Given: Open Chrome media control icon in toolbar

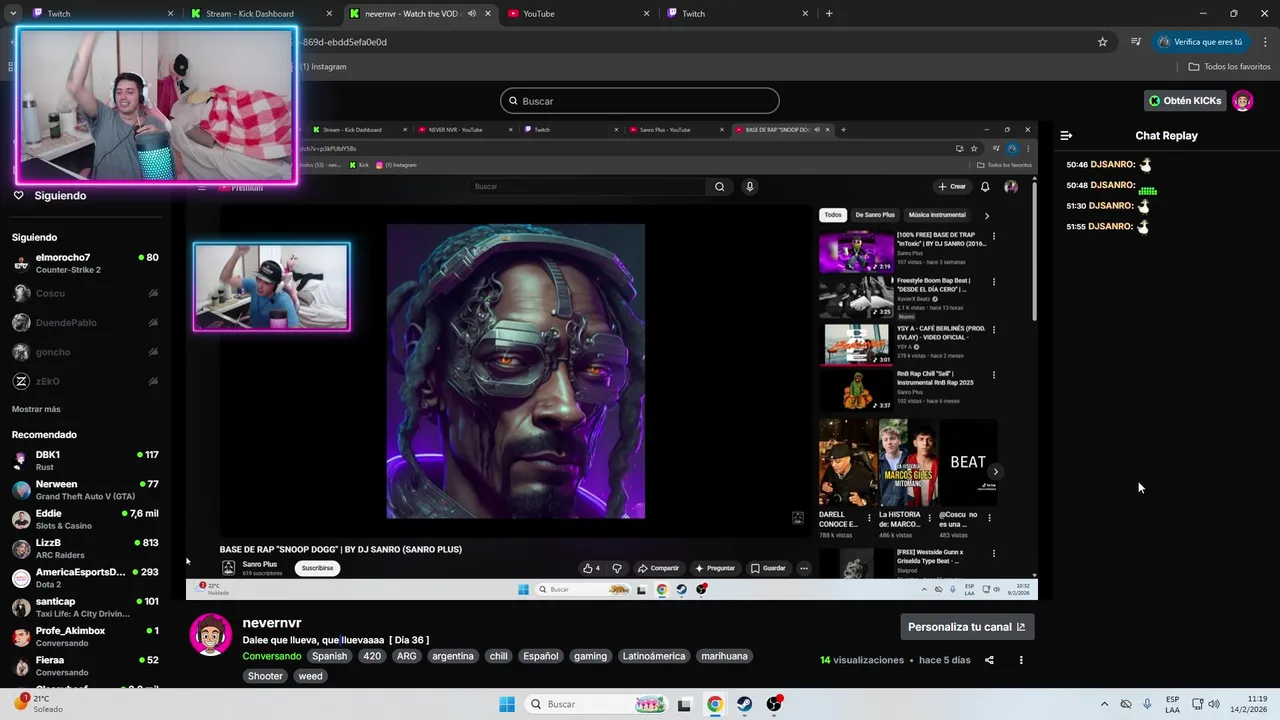Looking at the screenshot, I should [x=1136, y=42].
